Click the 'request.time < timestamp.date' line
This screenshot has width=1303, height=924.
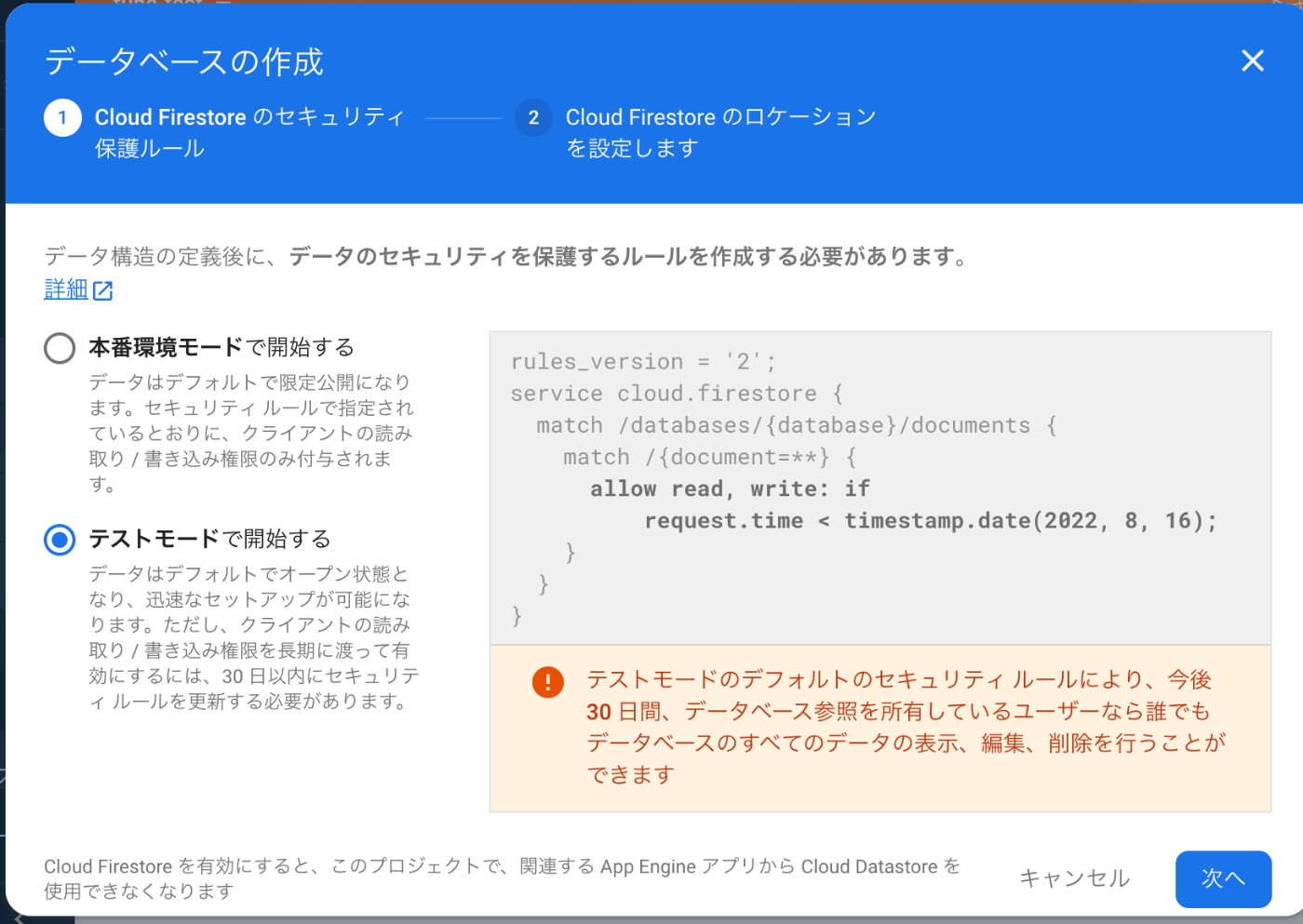coord(931,520)
